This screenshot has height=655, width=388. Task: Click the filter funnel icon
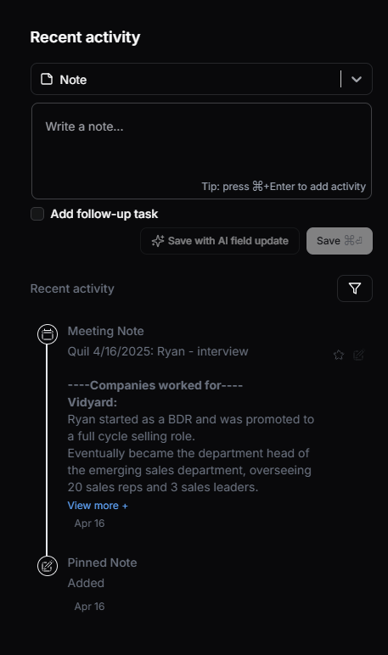355,288
